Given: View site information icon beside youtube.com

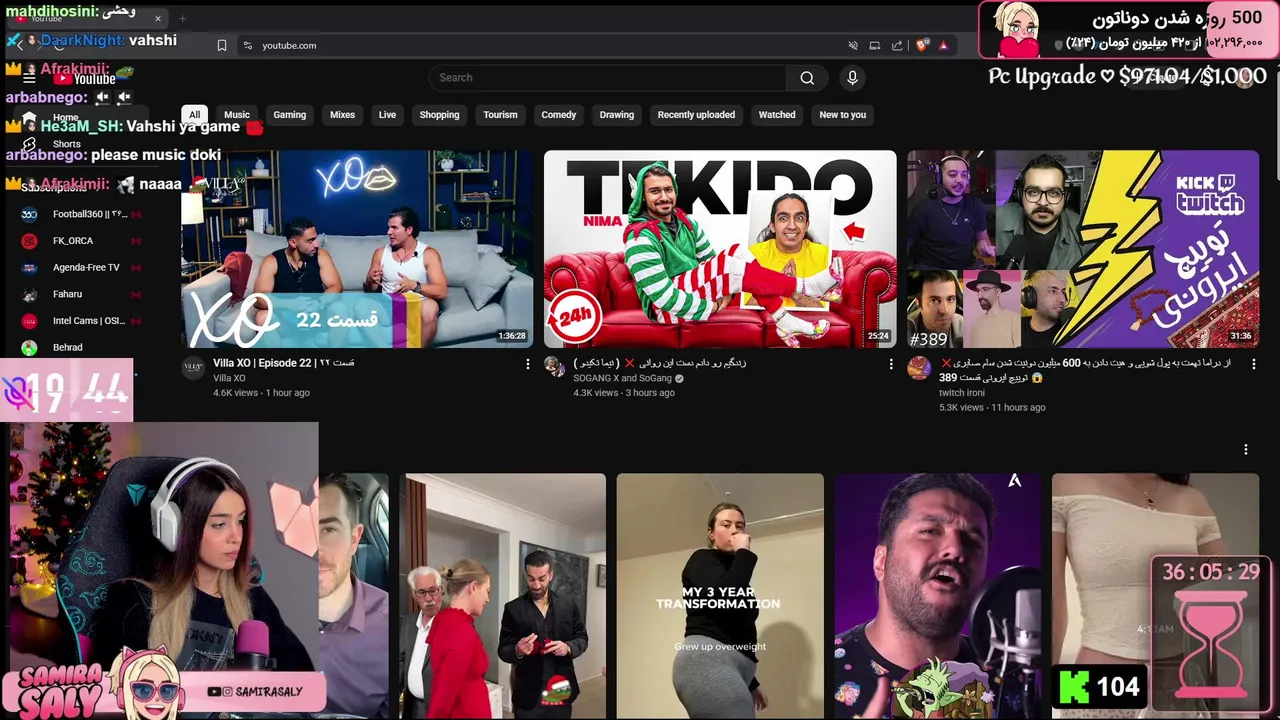Looking at the screenshot, I should click(248, 45).
